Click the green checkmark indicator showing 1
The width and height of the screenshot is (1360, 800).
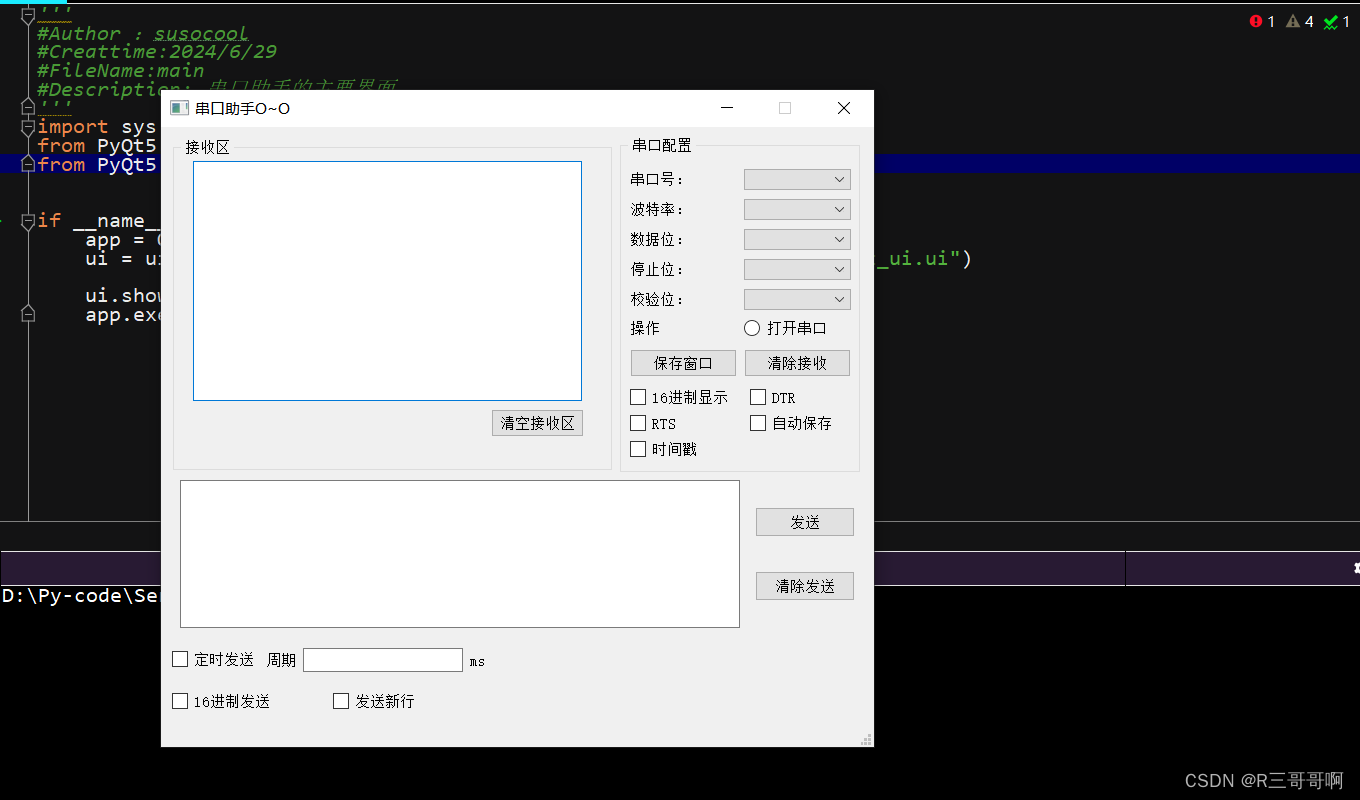tap(1331, 21)
